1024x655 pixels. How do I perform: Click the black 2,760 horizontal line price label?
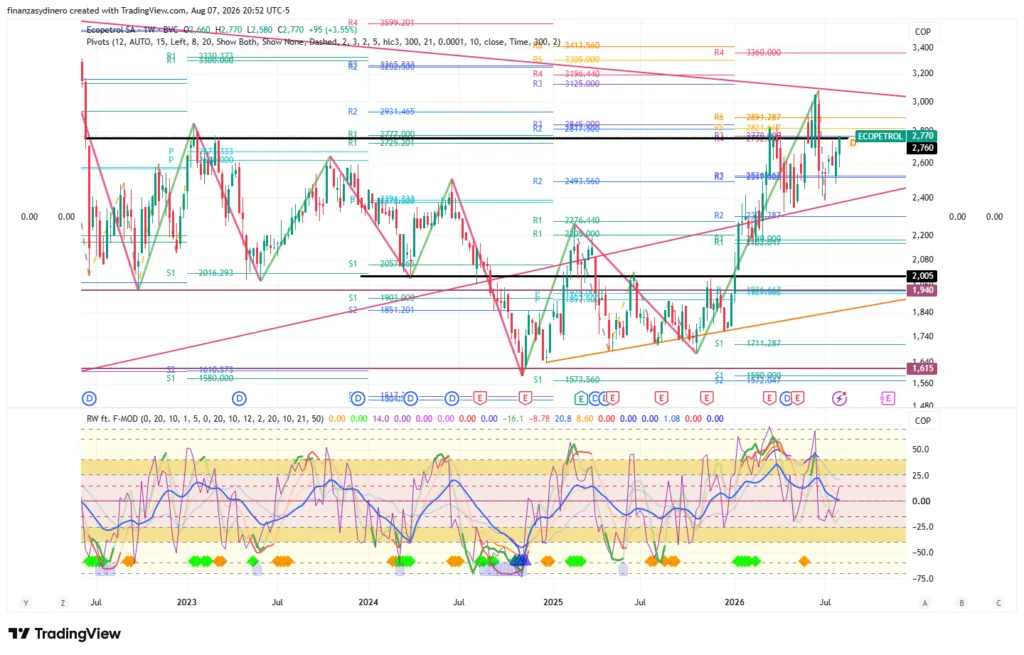tap(923, 148)
